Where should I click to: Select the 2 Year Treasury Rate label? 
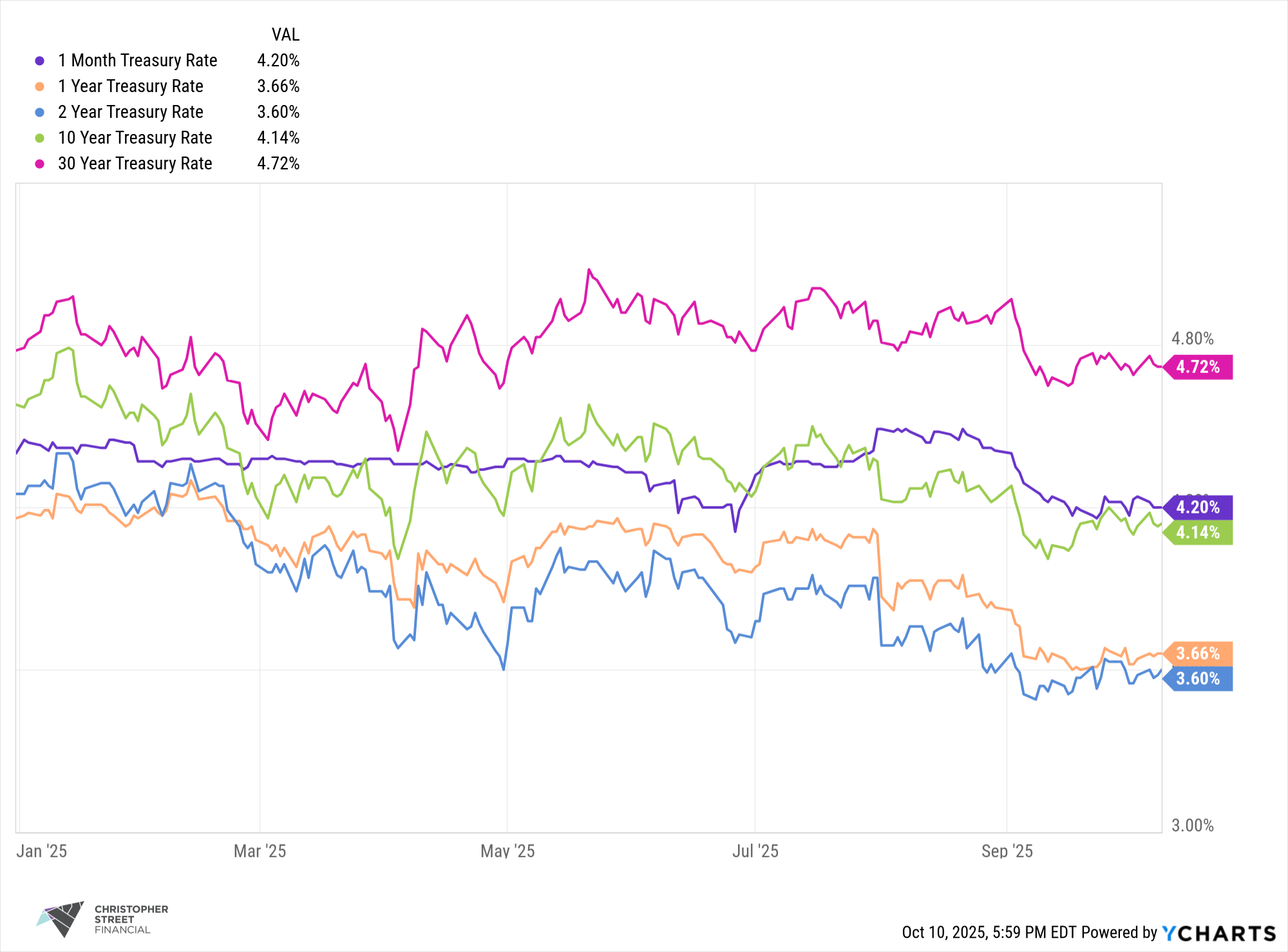pos(130,112)
